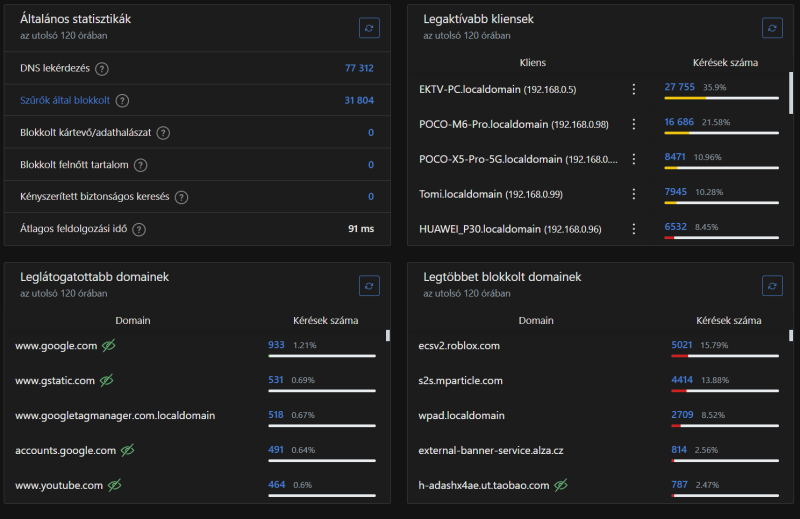Image resolution: width=800 pixels, height=519 pixels.
Task: Toggle tracker eye icon beside www.youtube.com
Action: pyautogui.click(x=115, y=485)
